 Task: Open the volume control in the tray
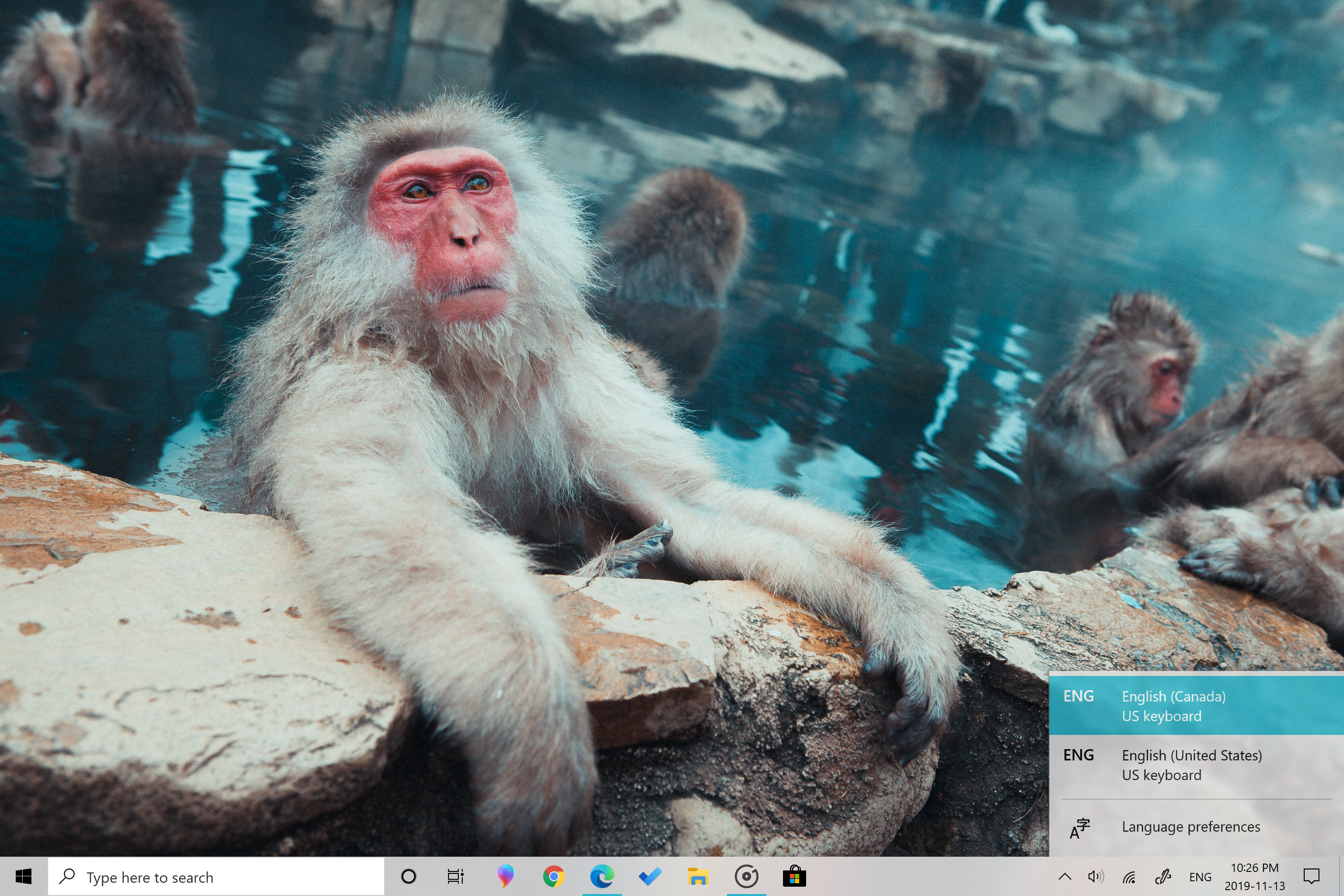coord(1095,876)
